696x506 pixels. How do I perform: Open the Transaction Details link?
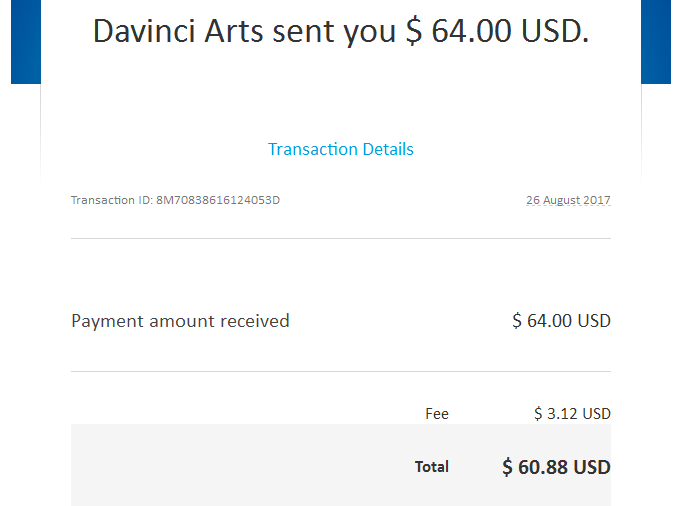click(340, 149)
